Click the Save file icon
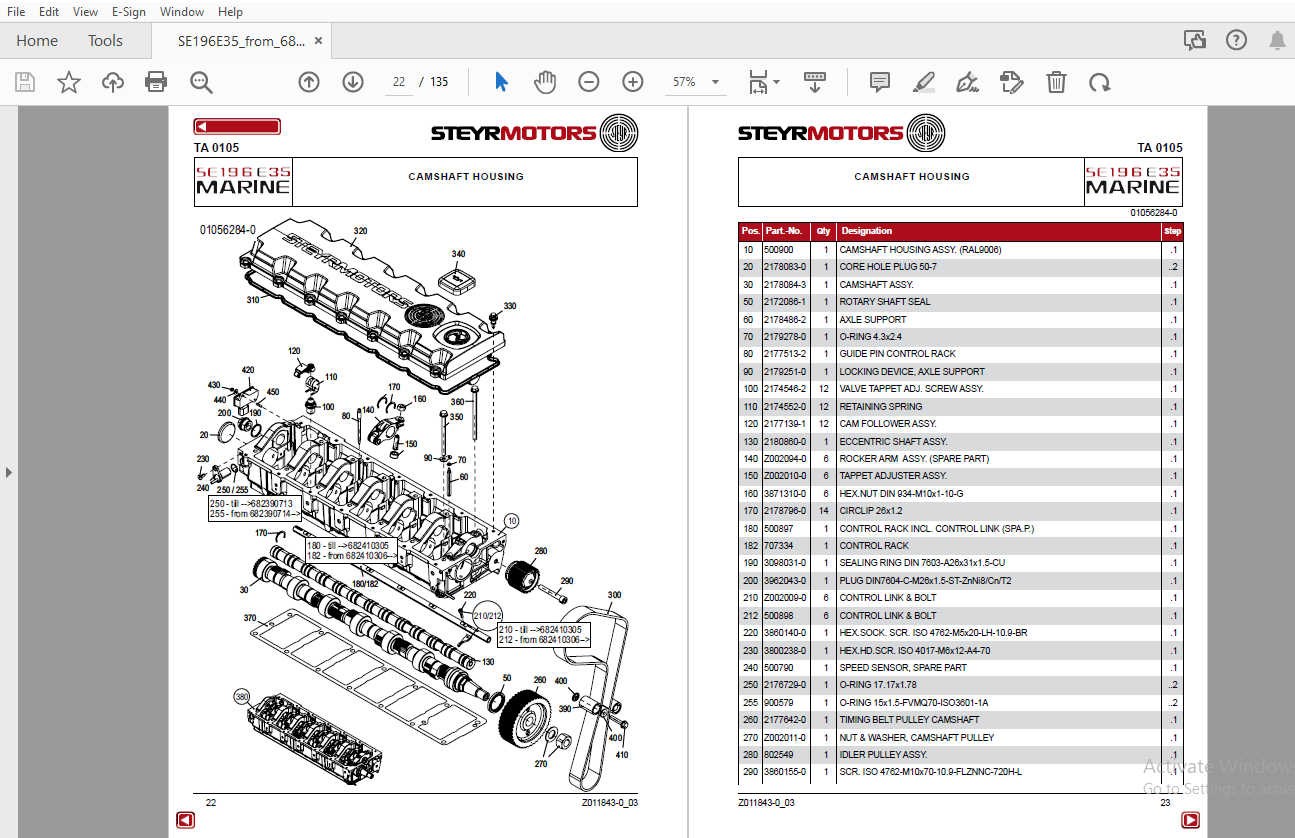 tap(24, 82)
